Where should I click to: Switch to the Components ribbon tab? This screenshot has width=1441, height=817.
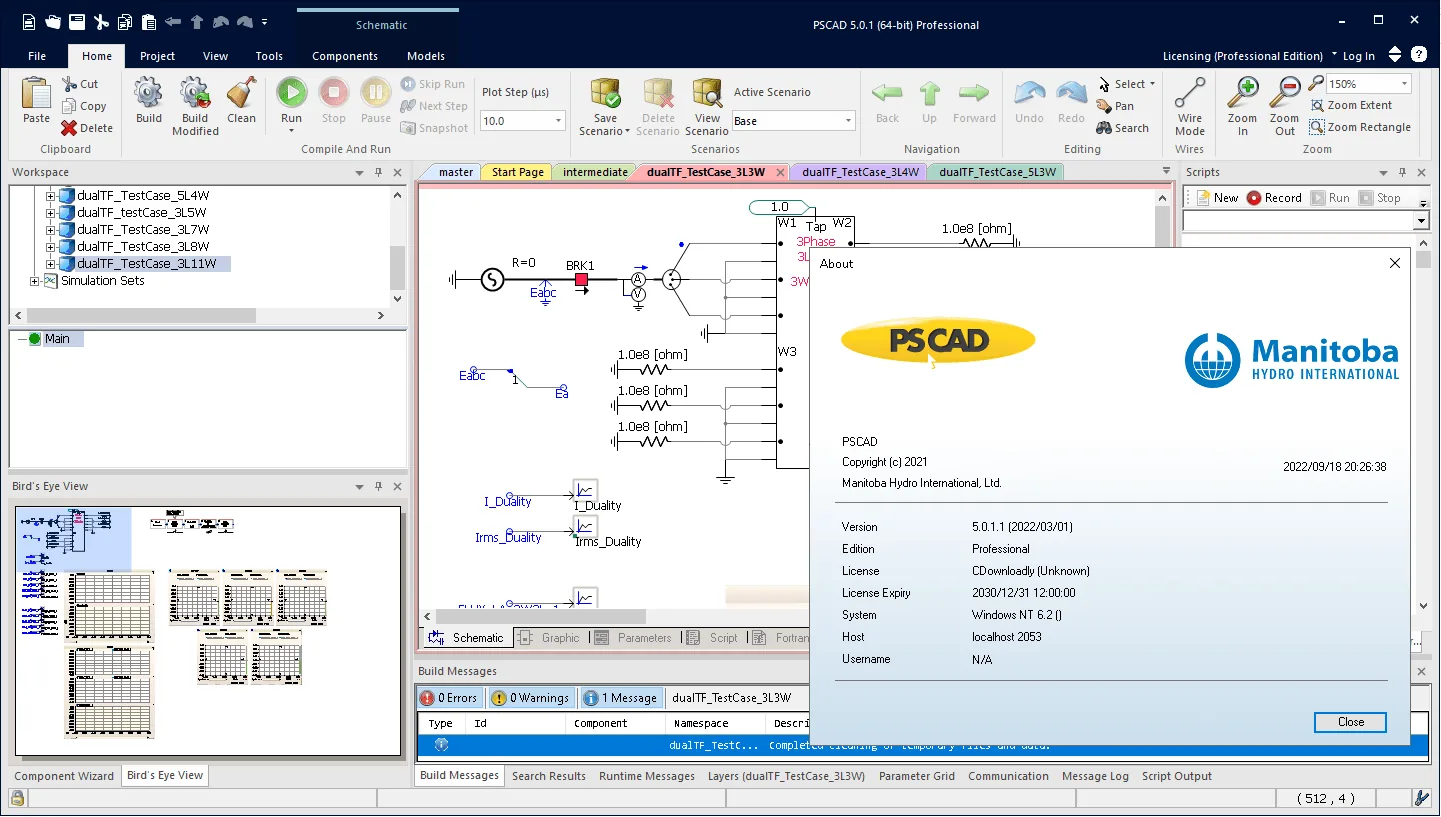tap(344, 56)
